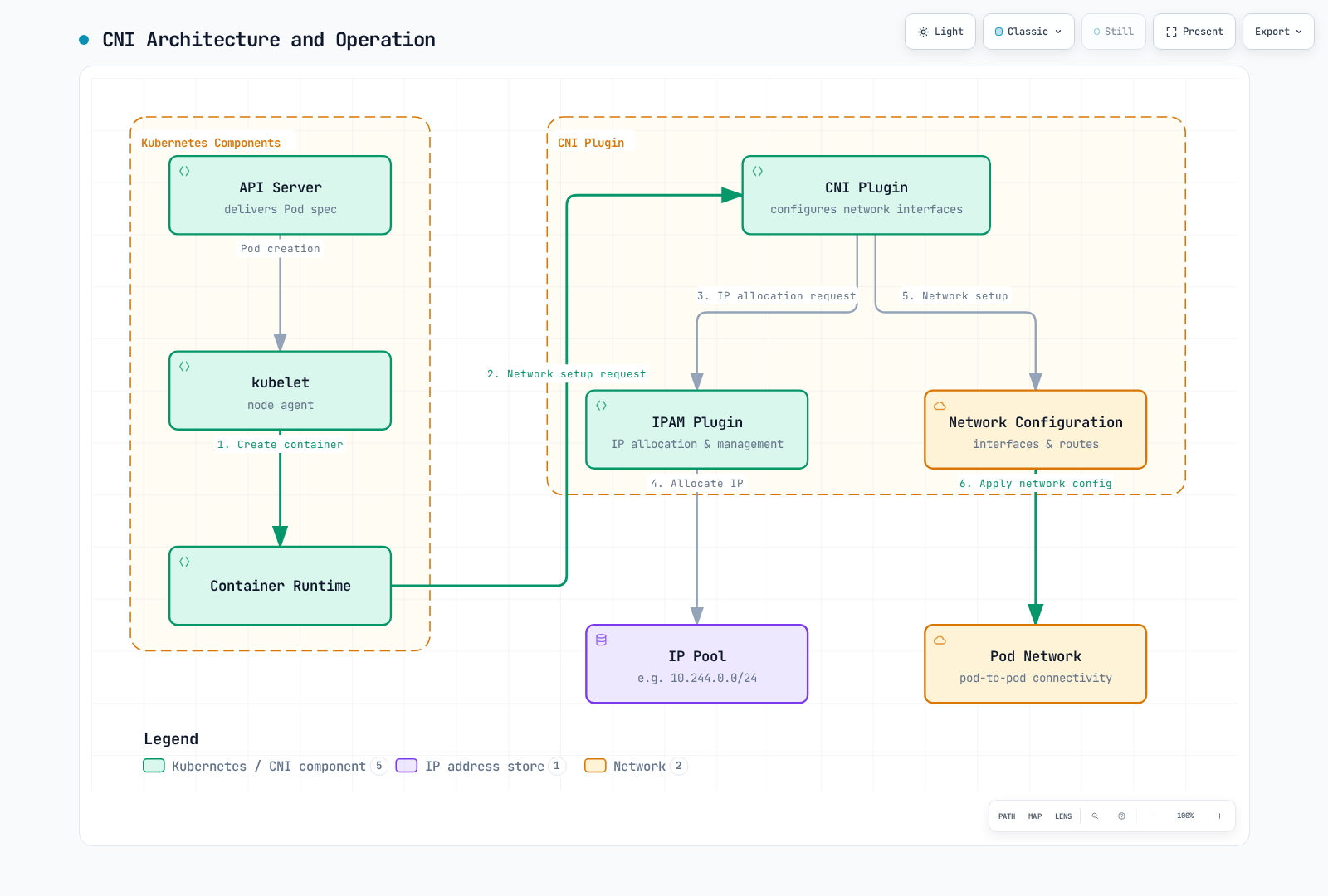Click 'delivers Pod spec' subtitle text
The width and height of the screenshot is (1328, 896).
pyautogui.click(x=280, y=209)
